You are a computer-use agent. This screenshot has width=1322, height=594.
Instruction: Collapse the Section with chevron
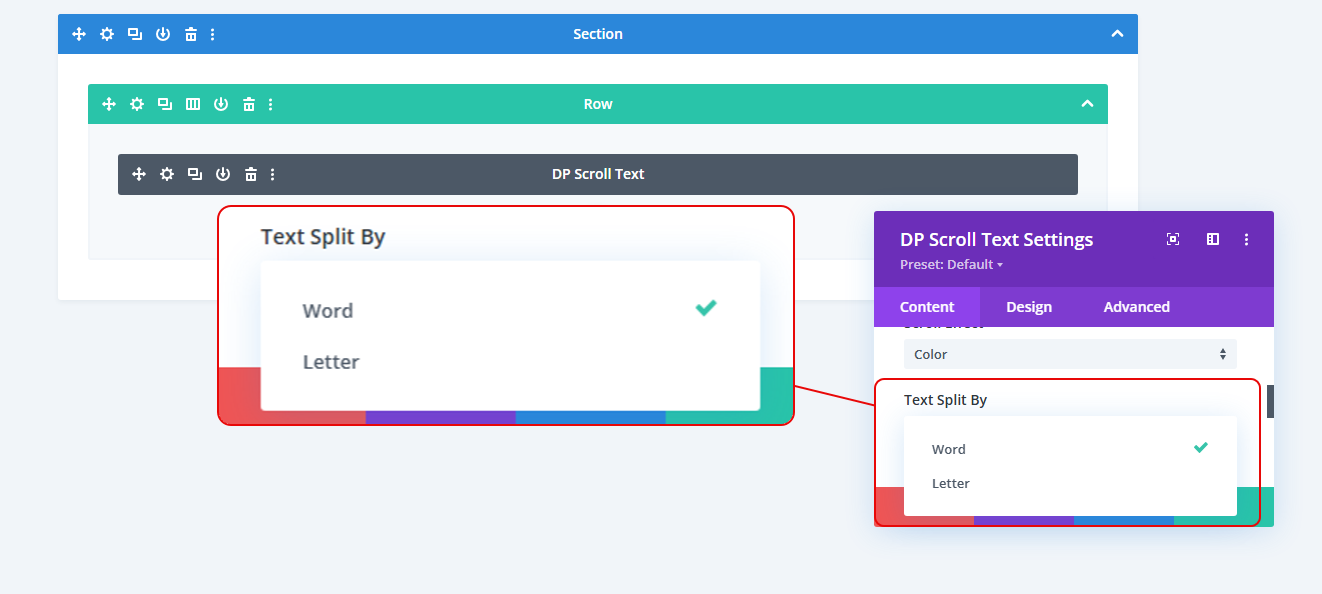(1117, 34)
